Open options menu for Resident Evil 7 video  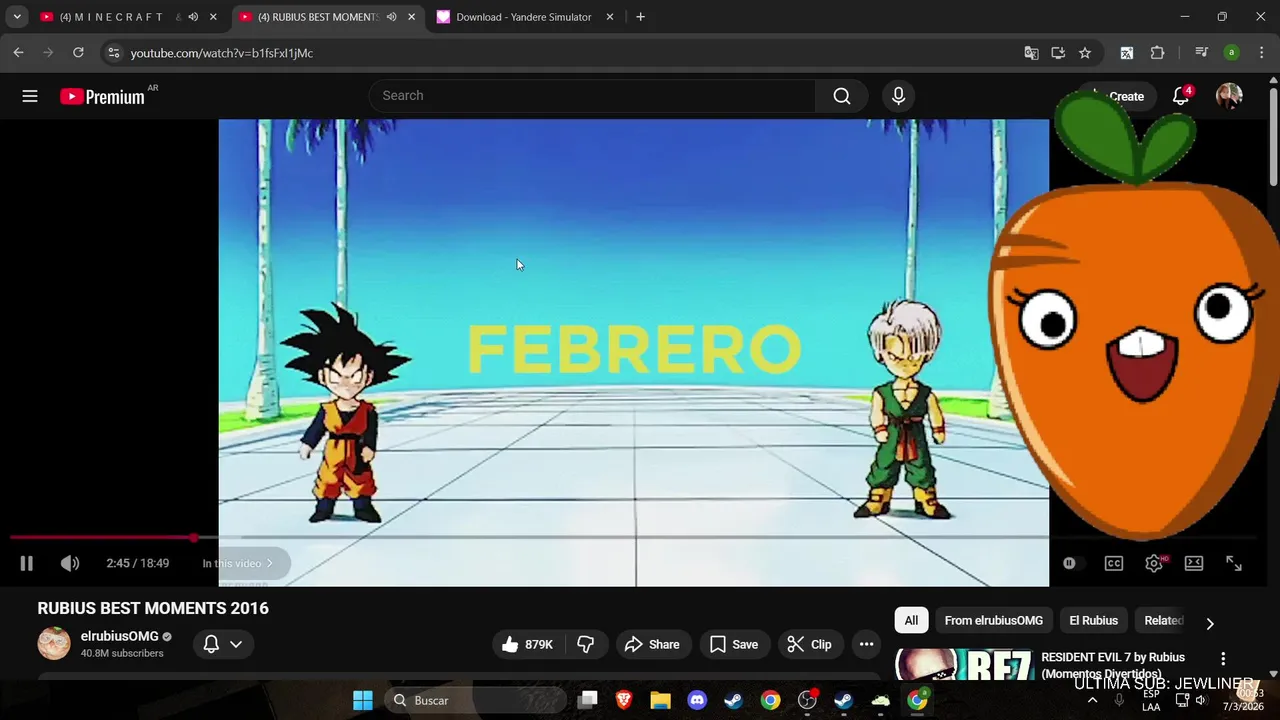tap(1222, 659)
